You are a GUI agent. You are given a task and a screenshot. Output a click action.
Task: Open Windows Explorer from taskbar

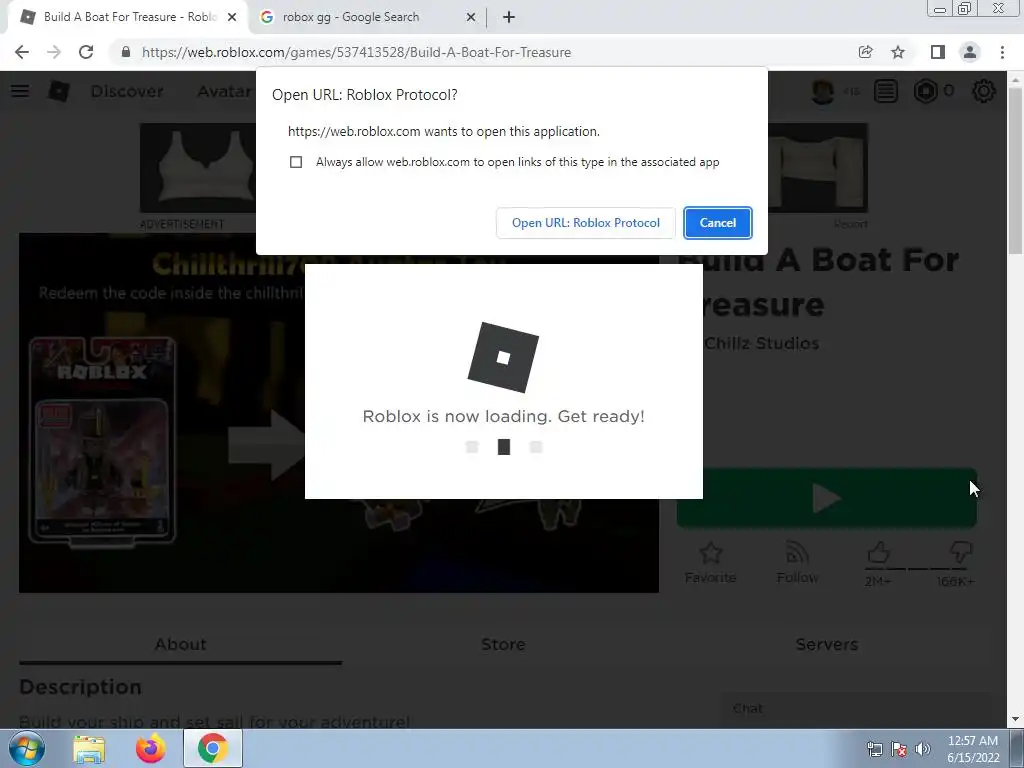pyautogui.click(x=89, y=749)
